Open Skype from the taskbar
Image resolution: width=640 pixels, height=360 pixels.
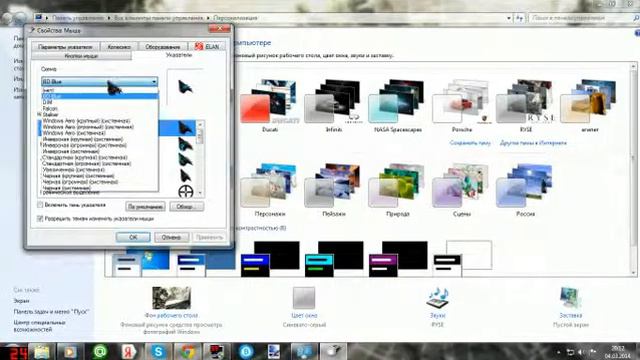pos(158,351)
